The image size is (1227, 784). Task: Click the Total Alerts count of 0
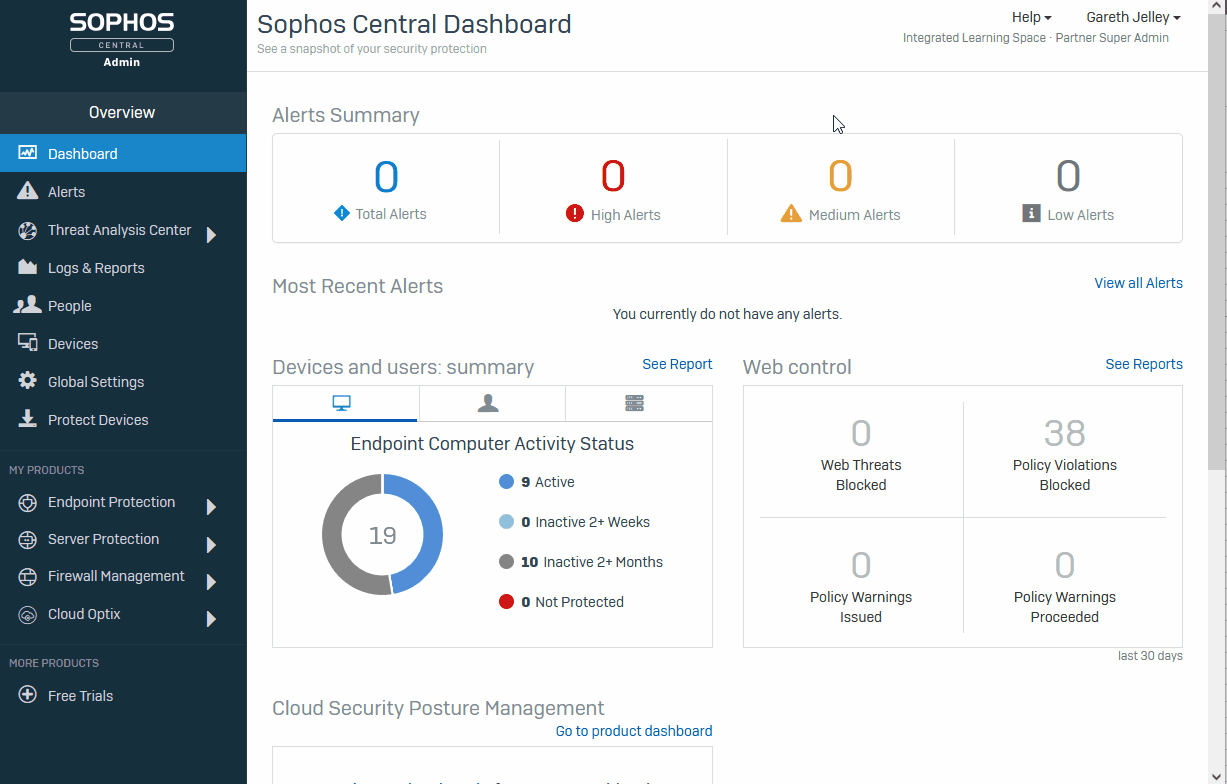click(386, 177)
